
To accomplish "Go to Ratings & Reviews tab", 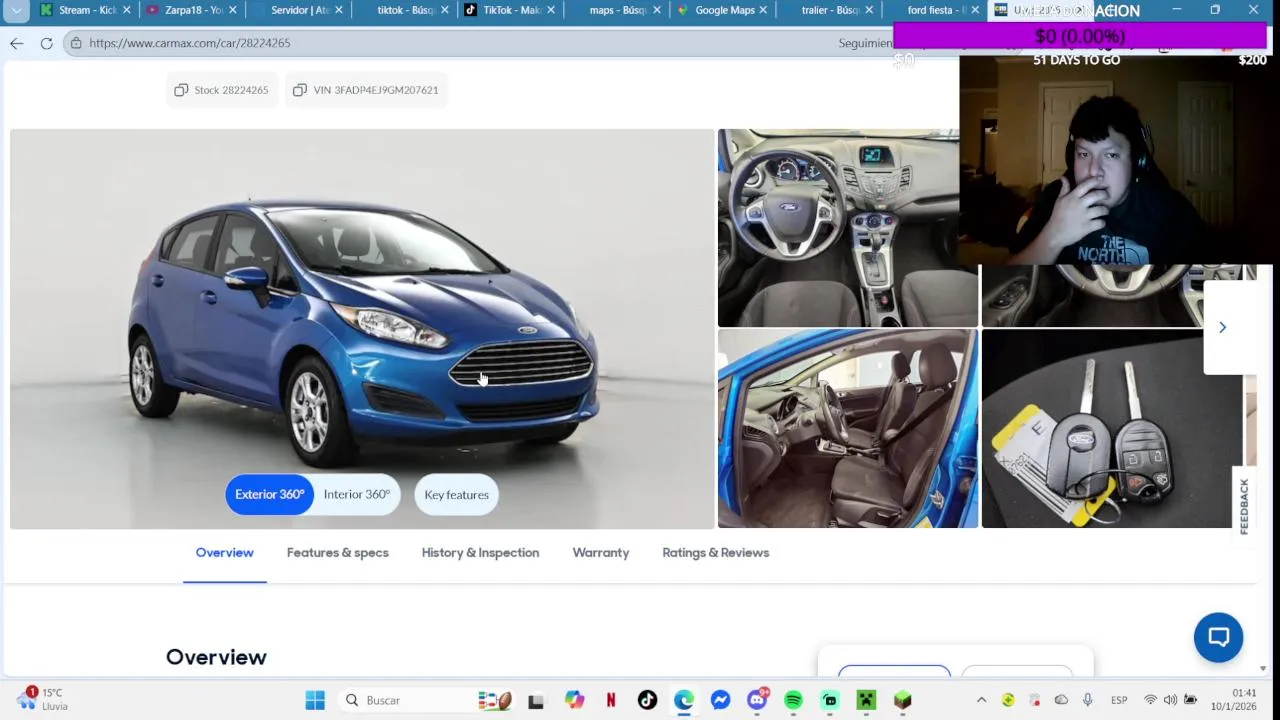I will [x=716, y=553].
